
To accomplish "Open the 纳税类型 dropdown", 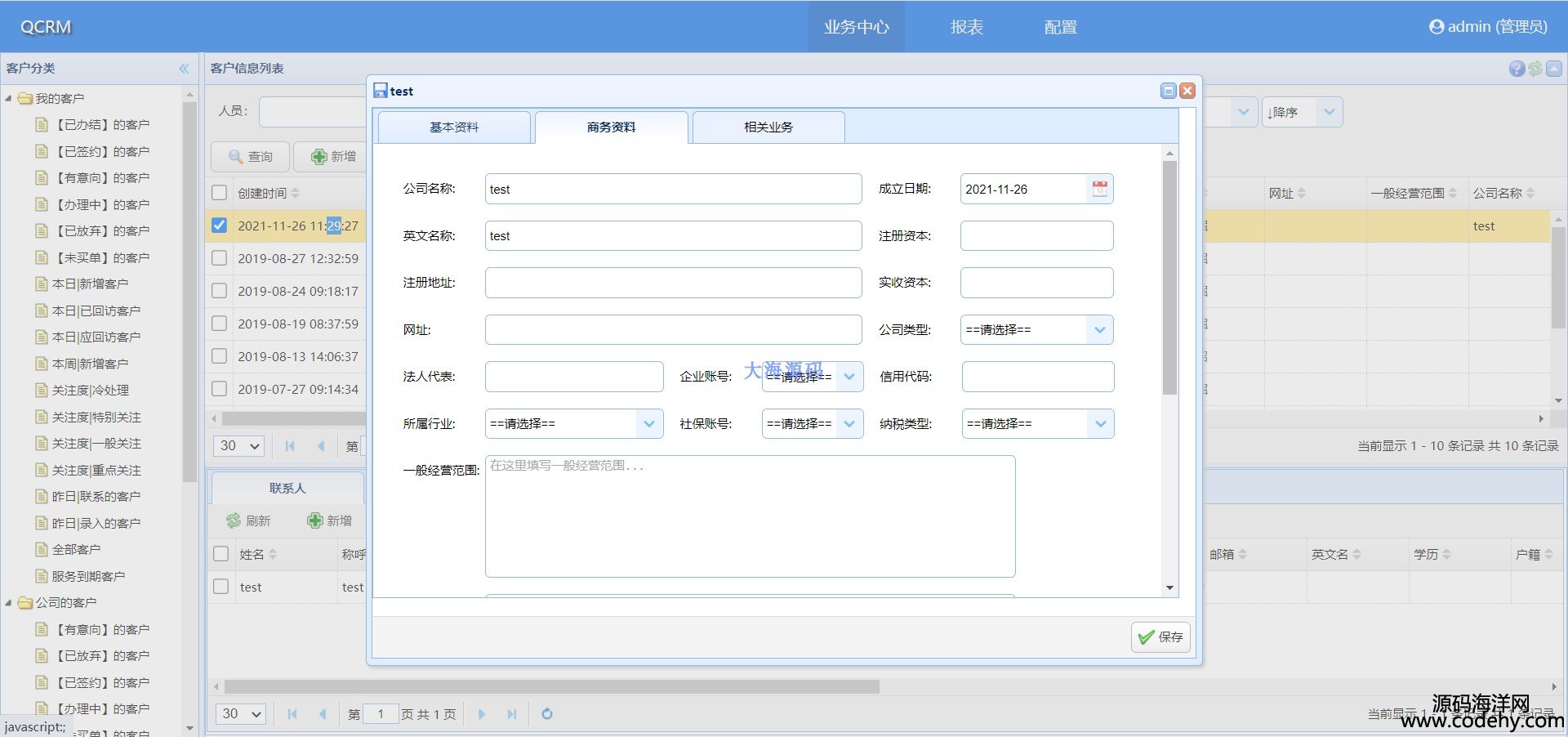I will 1100,424.
